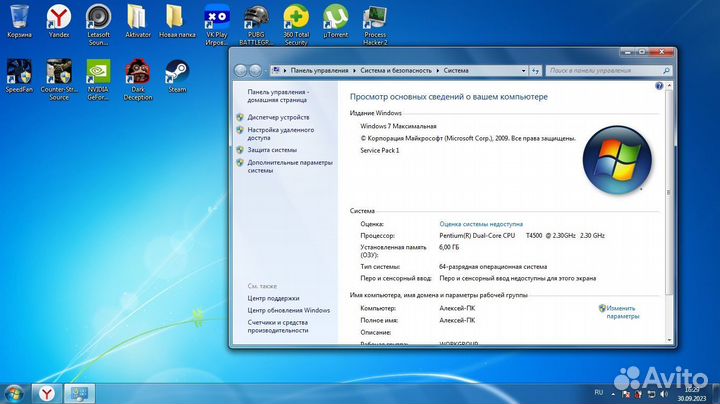Click the search magnifier icon
720x404 pixels.
(x=666, y=71)
